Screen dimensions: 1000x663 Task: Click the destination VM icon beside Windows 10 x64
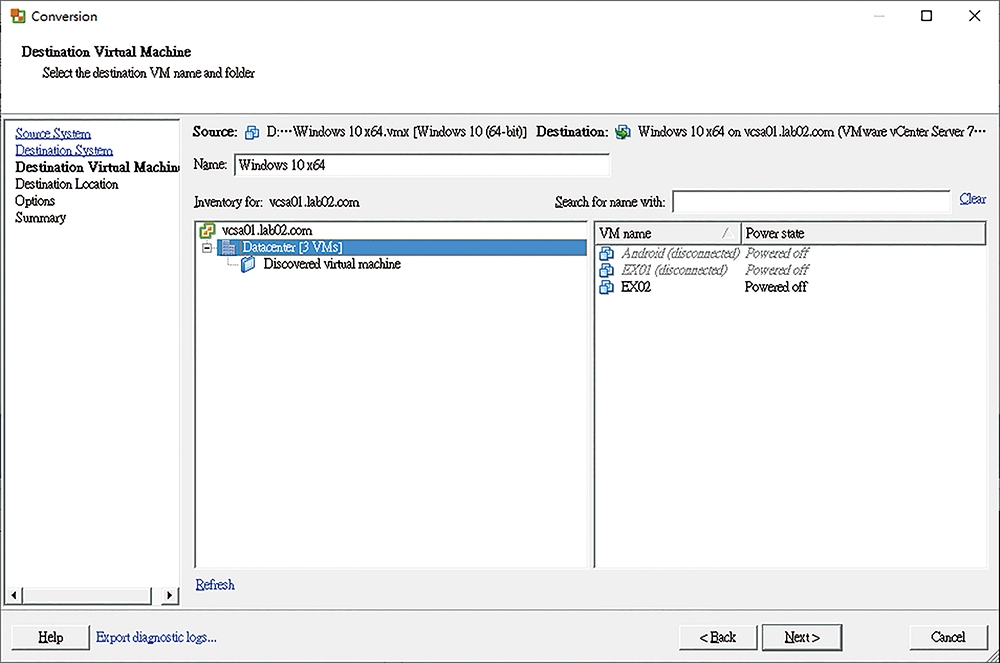pos(622,132)
